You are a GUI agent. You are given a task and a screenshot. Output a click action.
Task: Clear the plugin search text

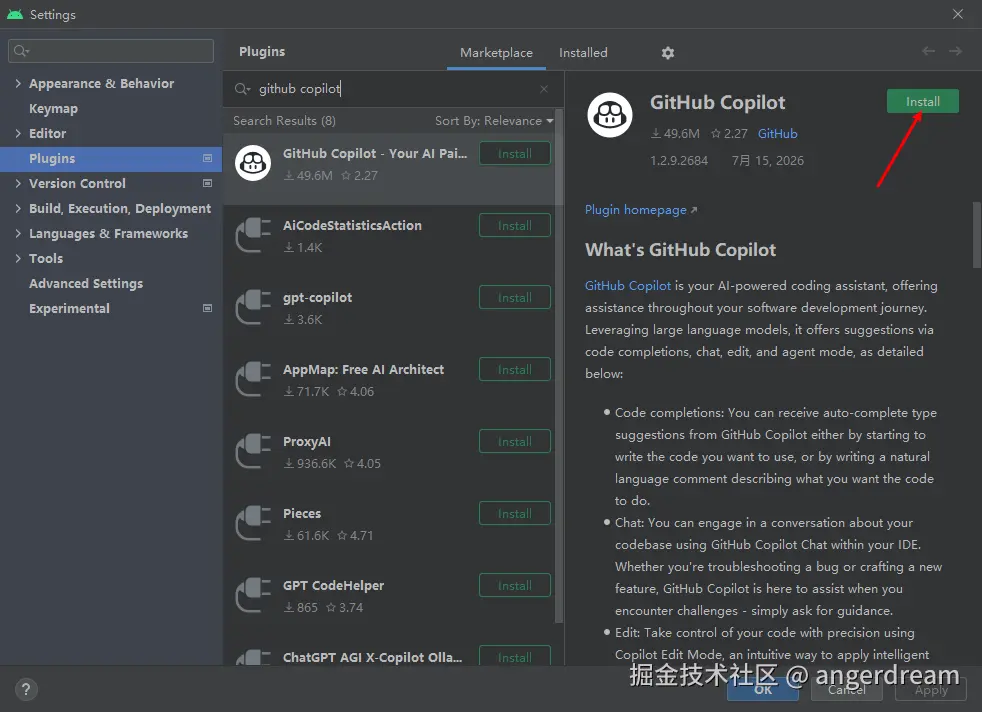coord(544,89)
